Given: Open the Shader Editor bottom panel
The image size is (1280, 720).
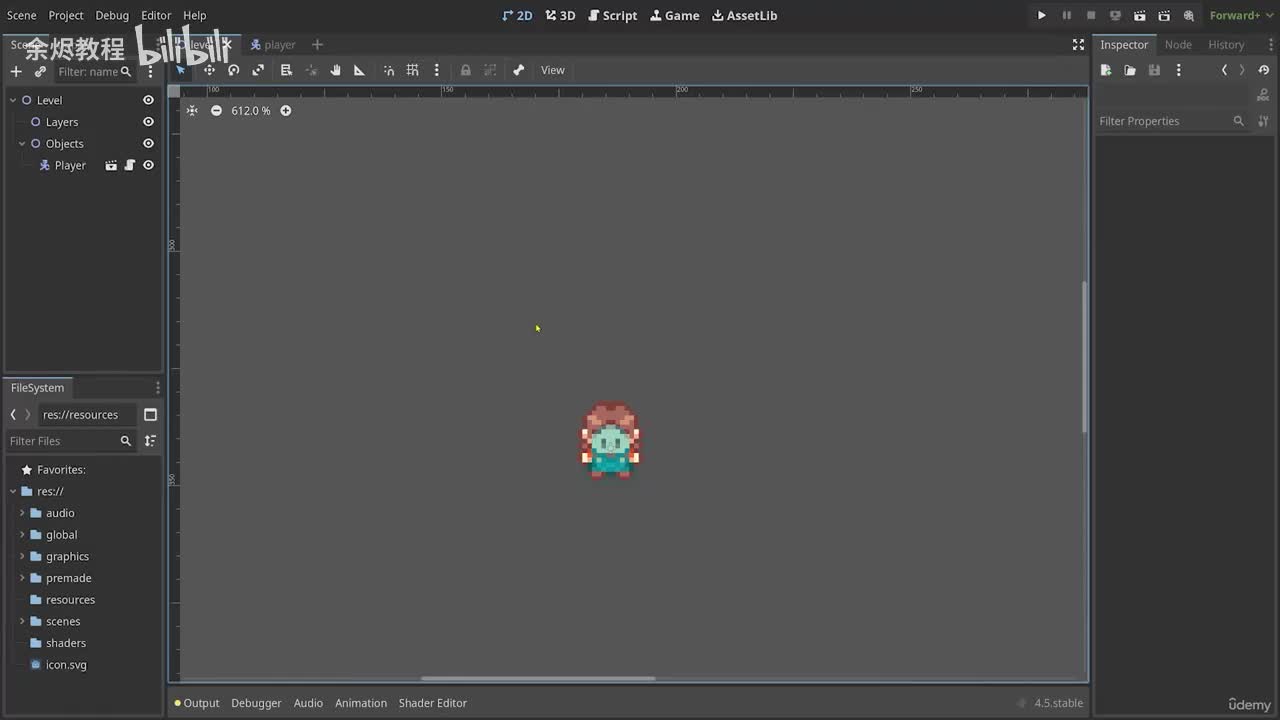Looking at the screenshot, I should coord(433,703).
